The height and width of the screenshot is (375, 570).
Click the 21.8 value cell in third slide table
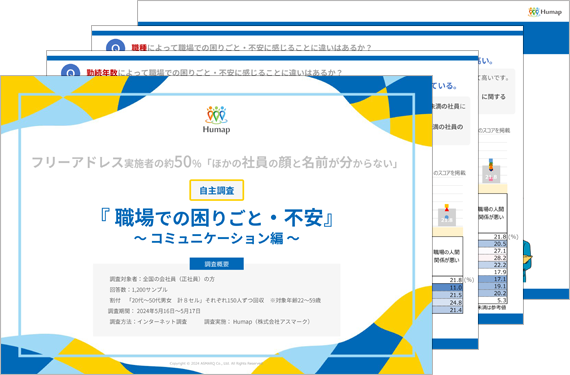click(x=500, y=237)
